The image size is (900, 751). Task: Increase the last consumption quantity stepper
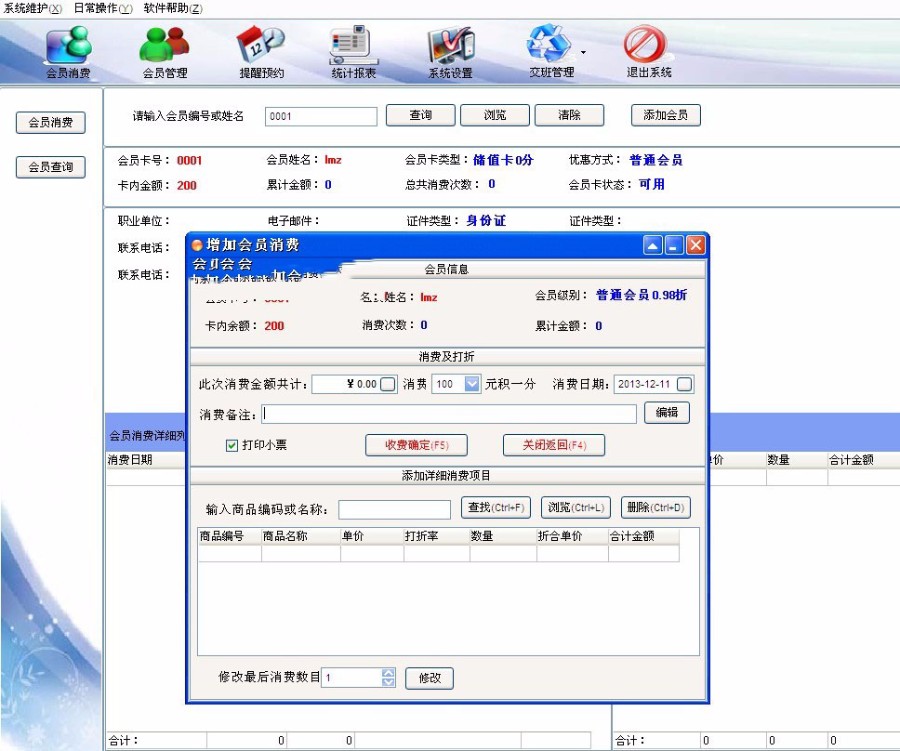tap(389, 673)
